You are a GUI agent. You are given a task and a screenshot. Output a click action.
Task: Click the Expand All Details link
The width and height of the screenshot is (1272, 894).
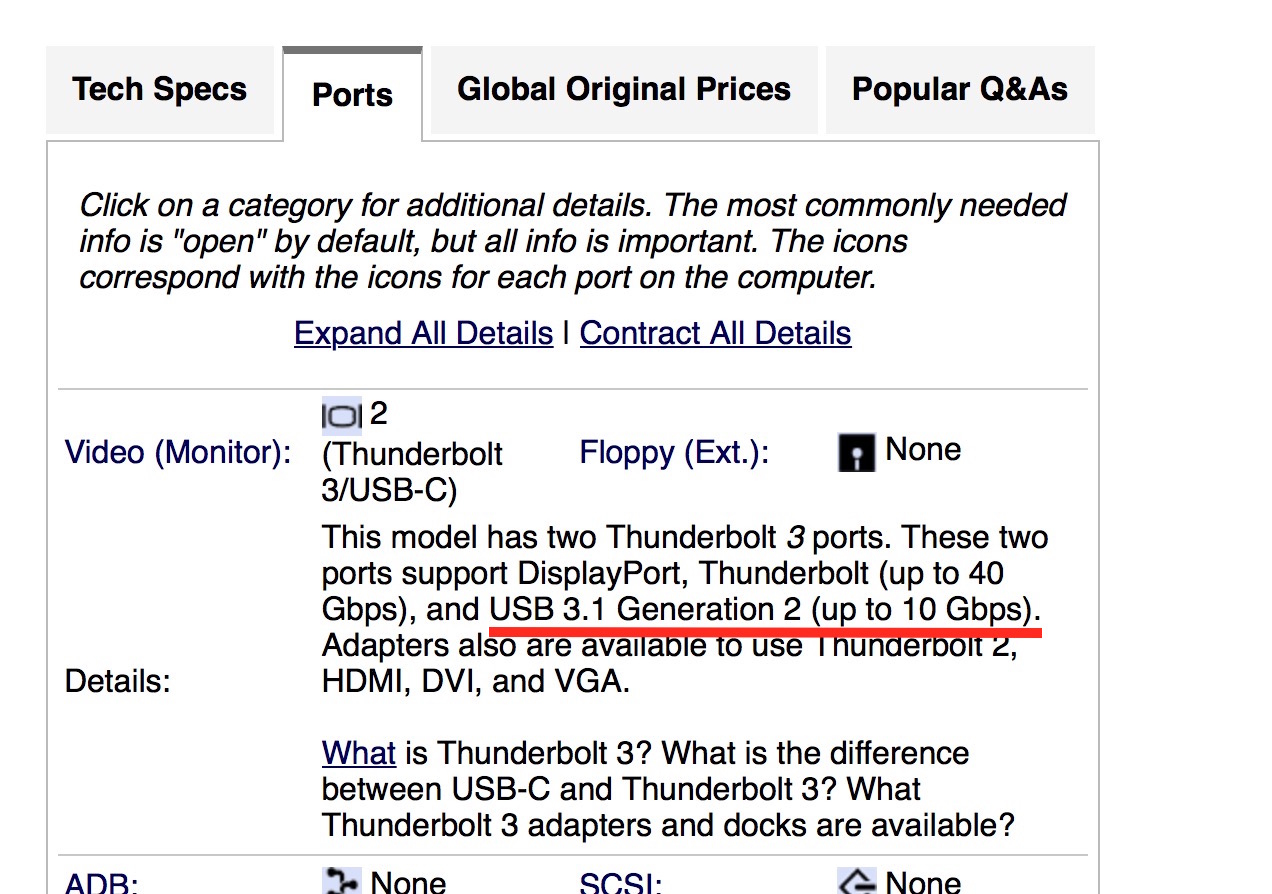[x=423, y=333]
